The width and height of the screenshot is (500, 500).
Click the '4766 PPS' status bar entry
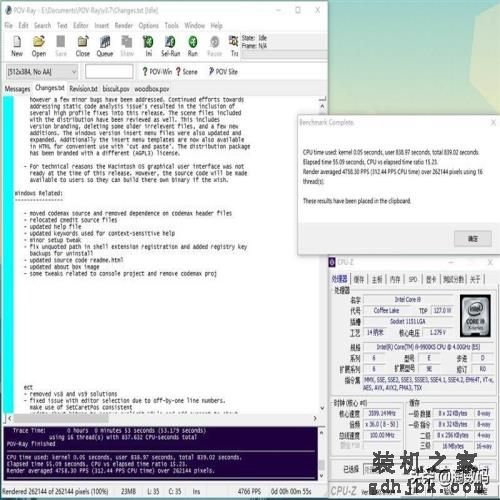click(x=249, y=491)
